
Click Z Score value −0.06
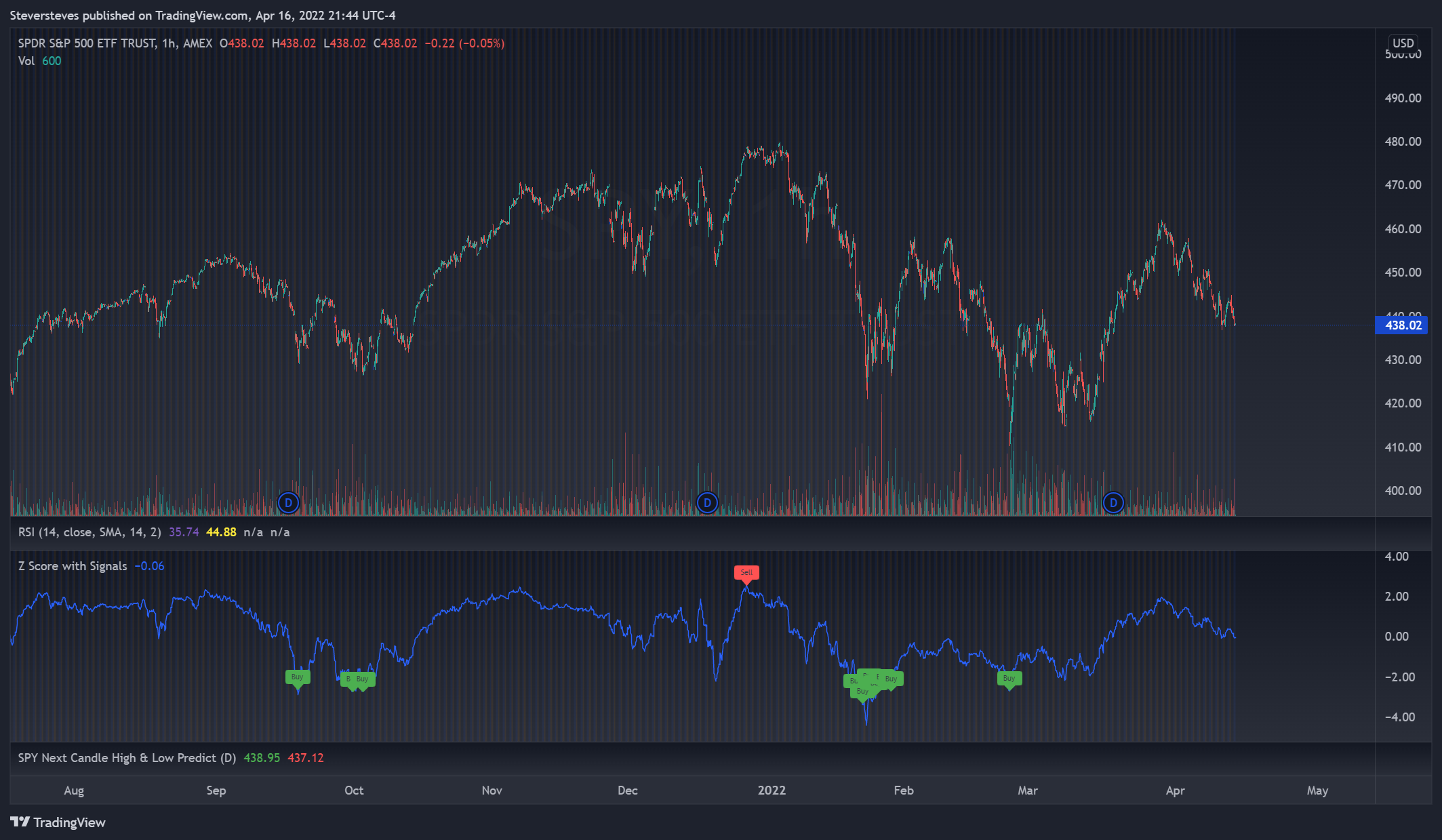[x=149, y=566]
